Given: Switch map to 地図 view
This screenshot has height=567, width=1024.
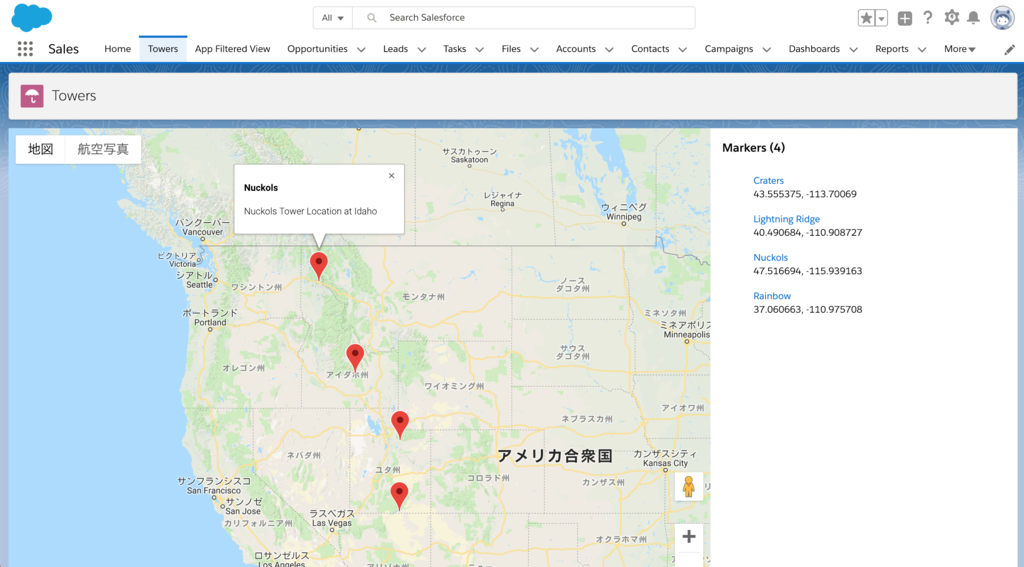Looking at the screenshot, I should (40, 150).
